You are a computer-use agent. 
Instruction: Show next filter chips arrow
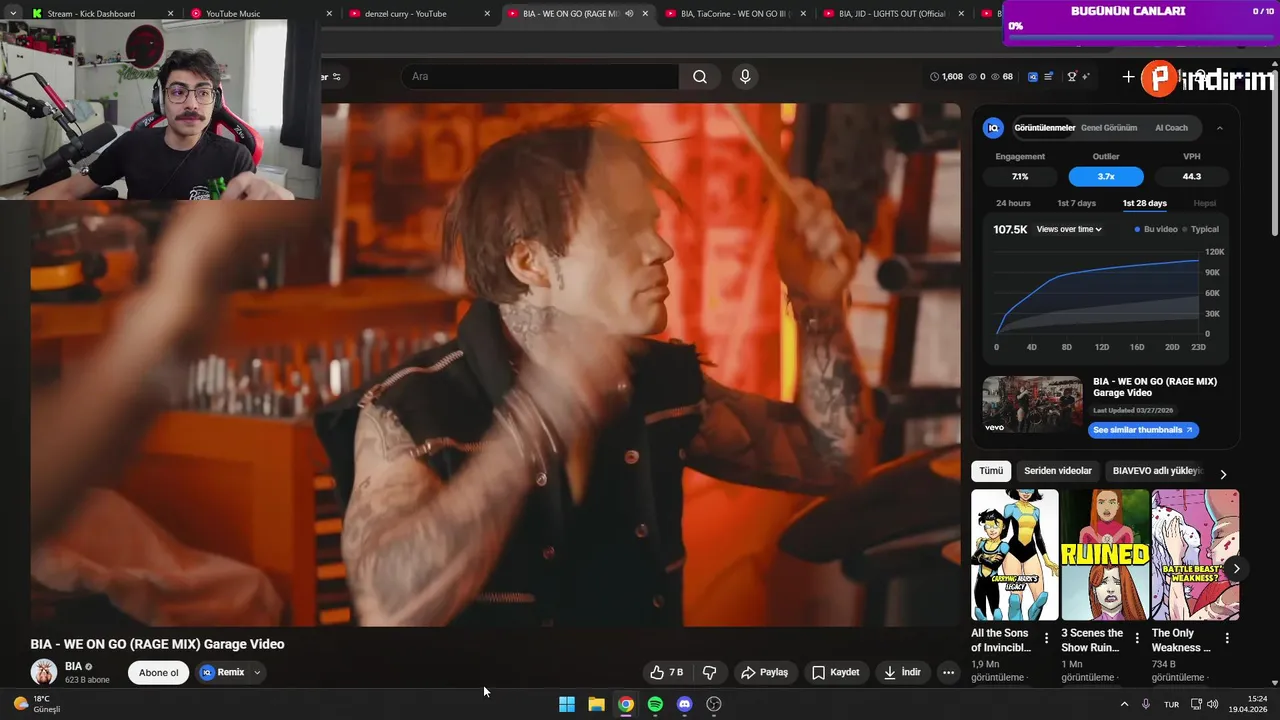pos(1223,474)
